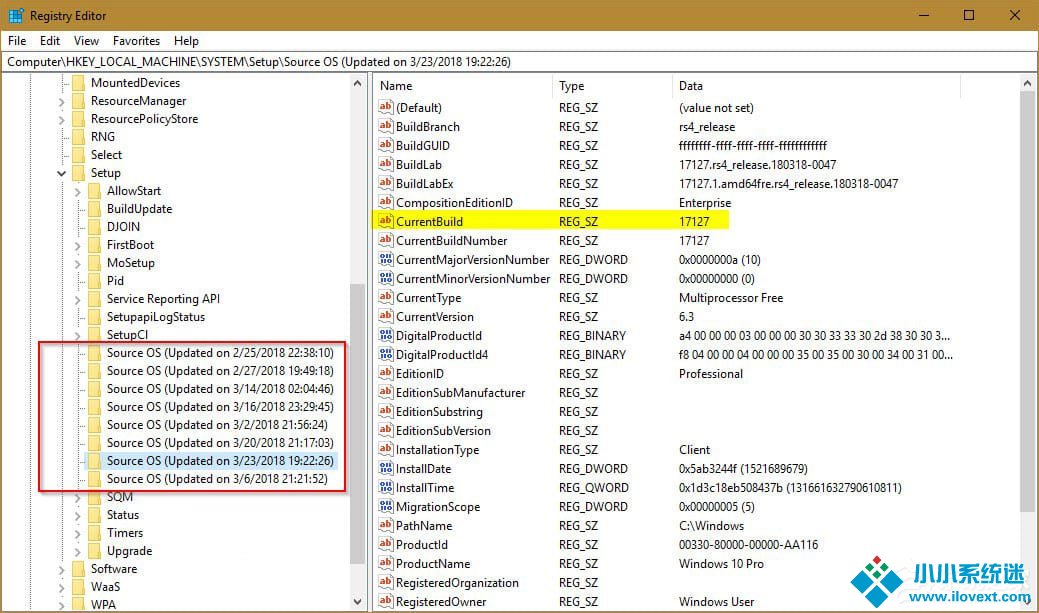This screenshot has height=613, width=1039.
Task: Collapse the Setup key
Action: (x=62, y=174)
